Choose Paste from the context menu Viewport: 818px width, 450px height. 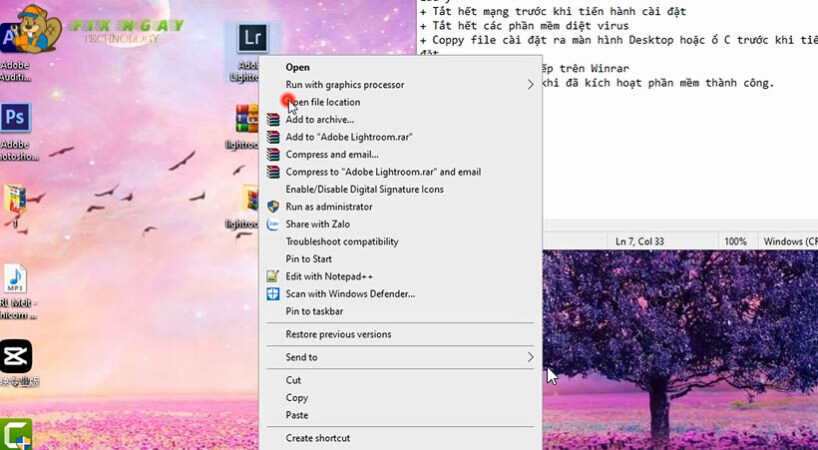401,415
